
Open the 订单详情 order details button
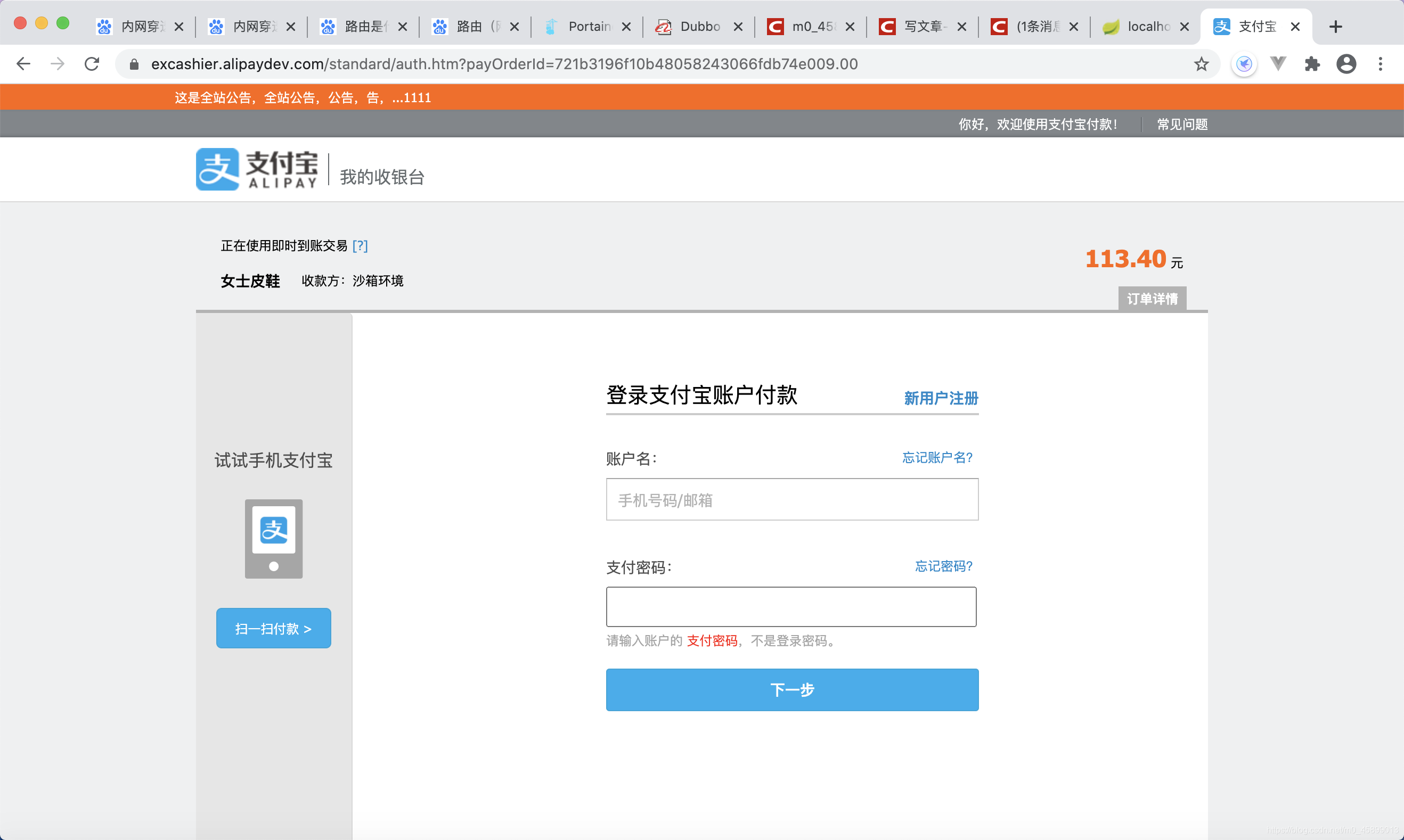point(1152,298)
